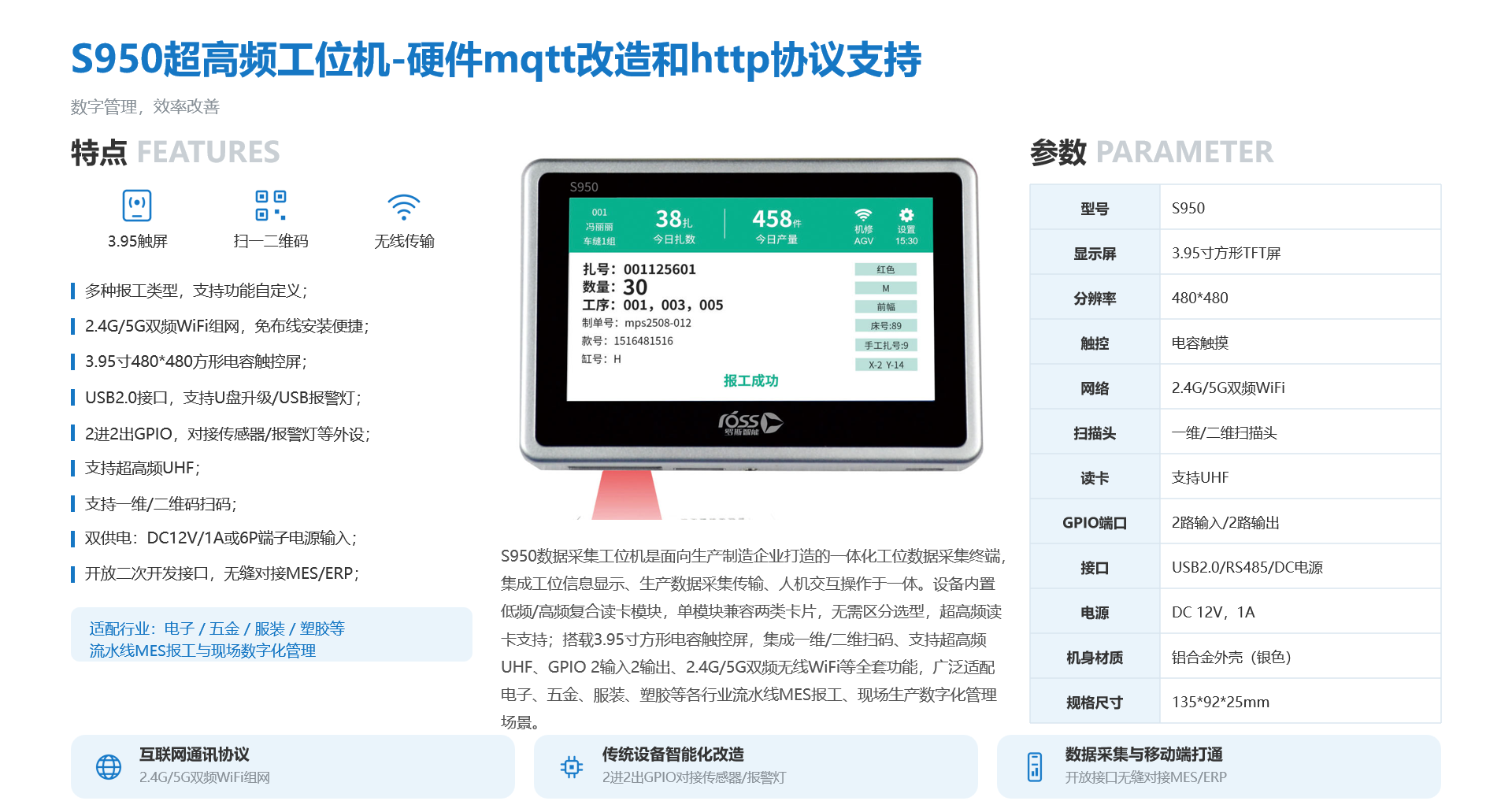Tap the 床号:89 tag on device screen
Viewport: 1512px width, 812px height.
(886, 326)
